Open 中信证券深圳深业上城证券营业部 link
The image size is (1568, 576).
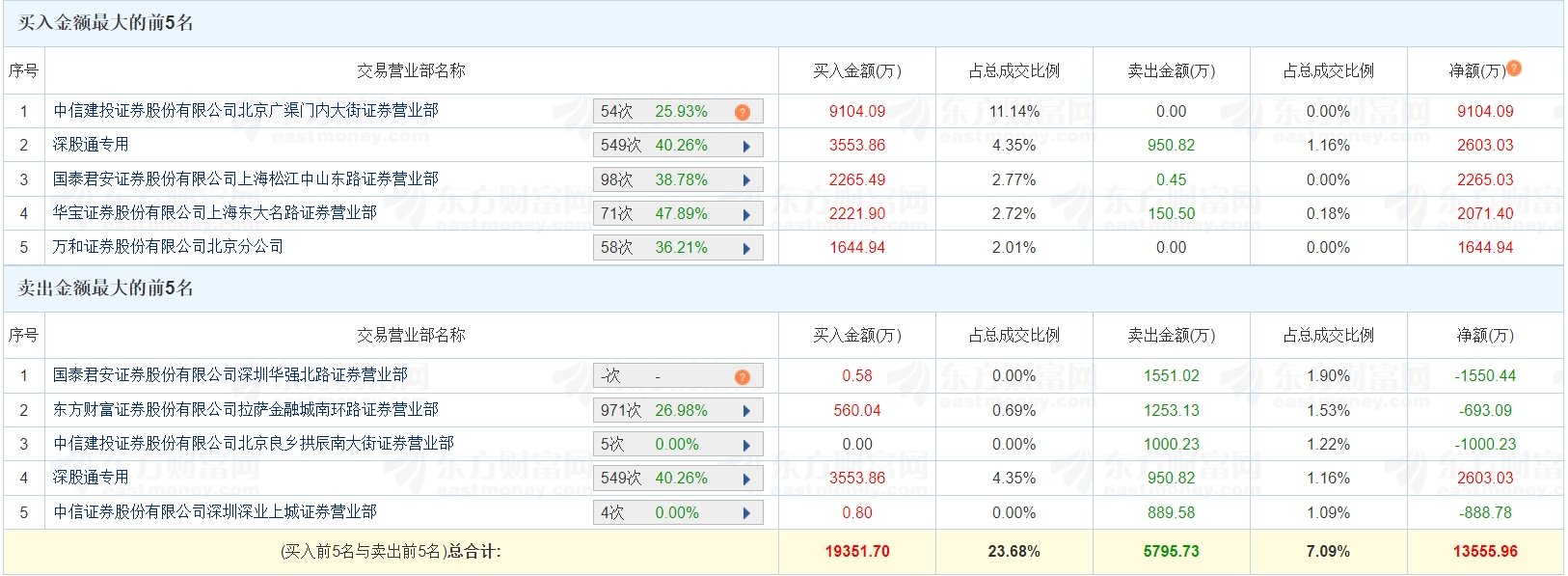pos(215,512)
